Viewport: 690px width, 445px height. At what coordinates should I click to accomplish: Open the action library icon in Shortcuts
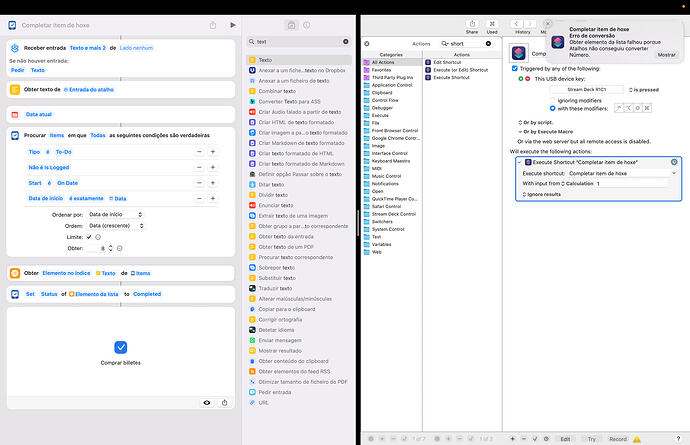(x=291, y=25)
